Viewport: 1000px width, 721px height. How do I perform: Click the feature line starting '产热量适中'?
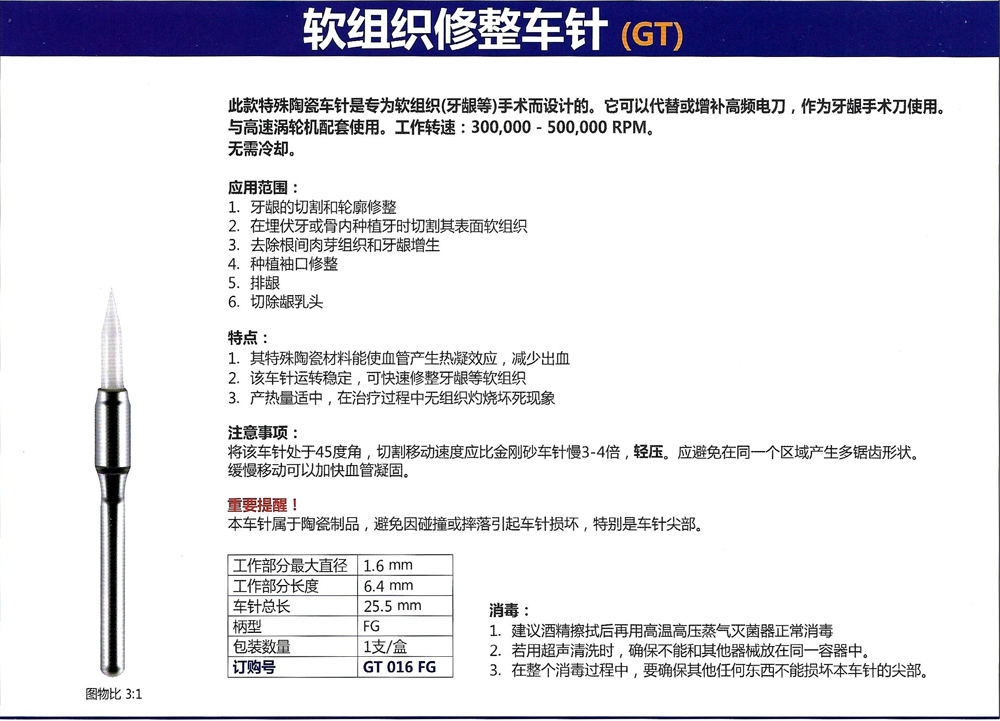402,398
